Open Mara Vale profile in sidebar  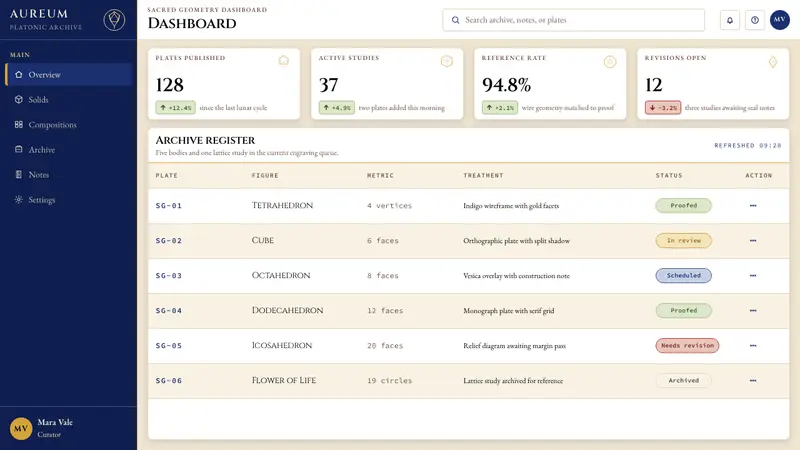[x=68, y=428]
